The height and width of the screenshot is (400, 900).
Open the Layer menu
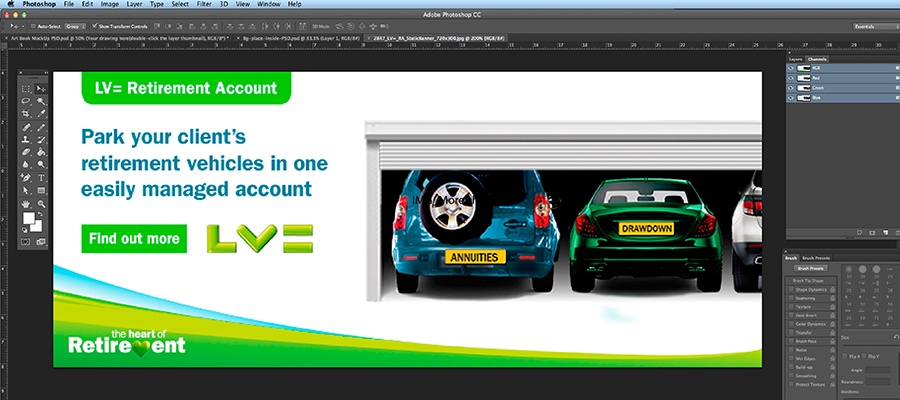coord(134,4)
